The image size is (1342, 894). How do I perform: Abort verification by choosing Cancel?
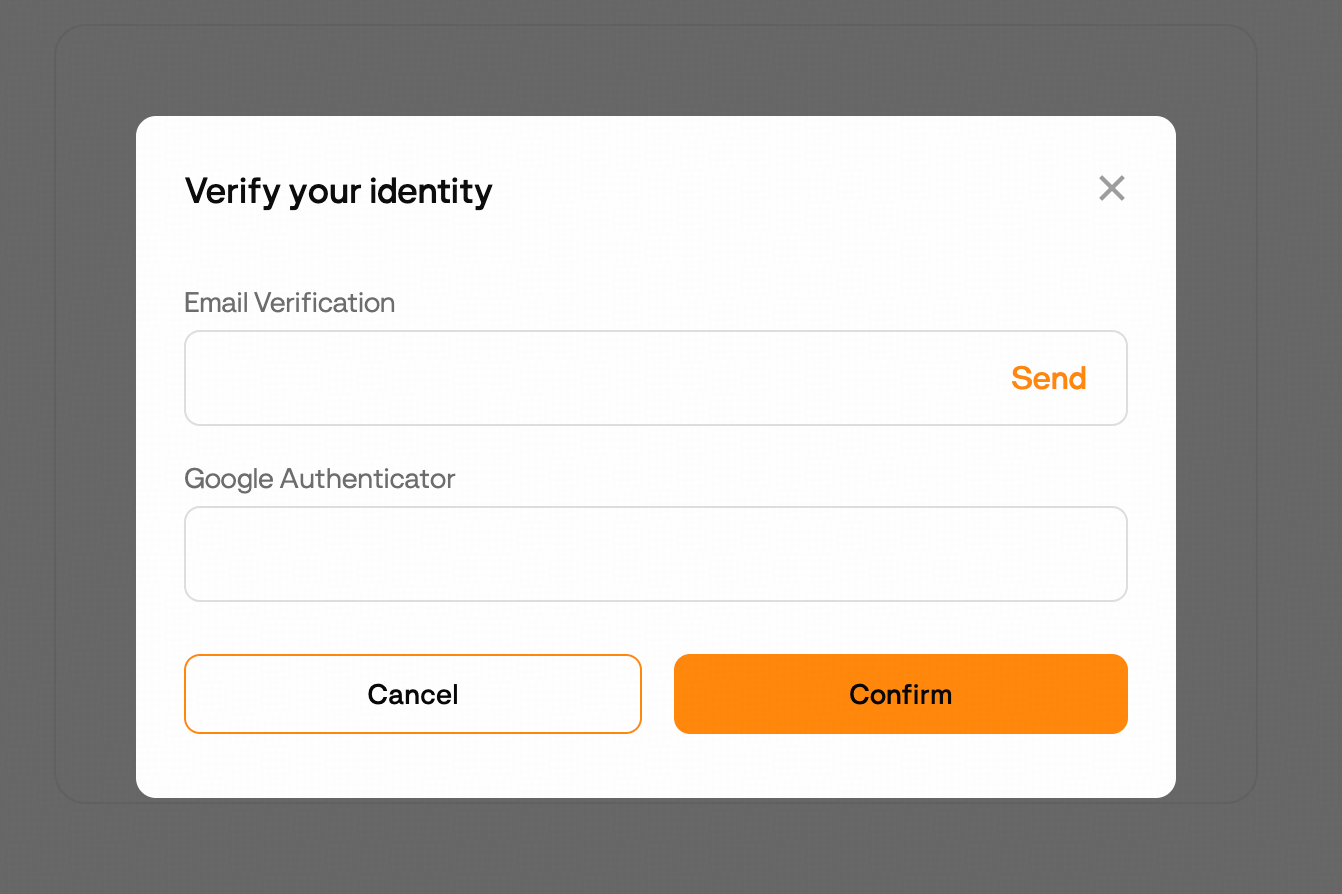(x=412, y=693)
